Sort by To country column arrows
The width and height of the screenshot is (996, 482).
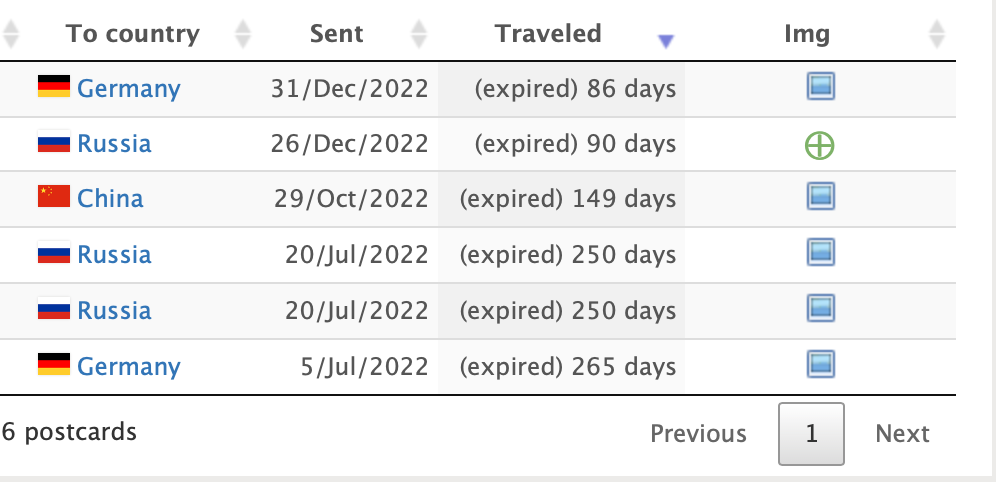click(x=243, y=34)
